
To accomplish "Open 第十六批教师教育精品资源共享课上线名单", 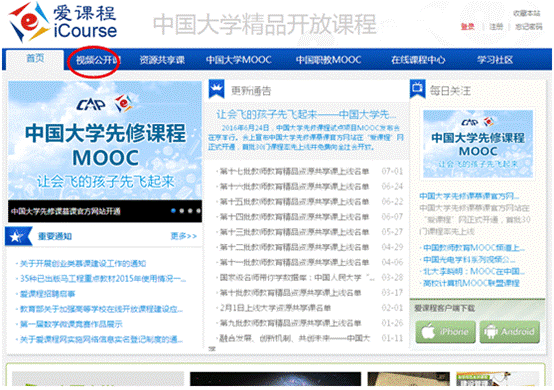I will [x=294, y=187].
